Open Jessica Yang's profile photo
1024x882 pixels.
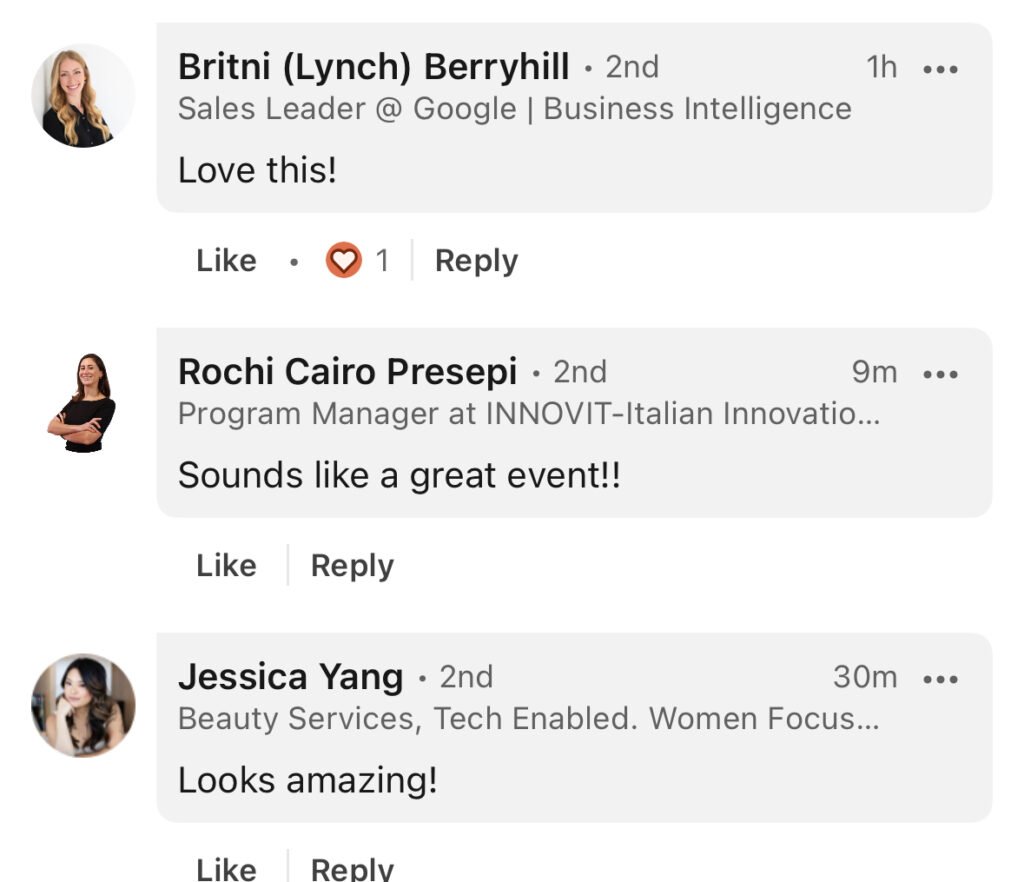(x=83, y=706)
